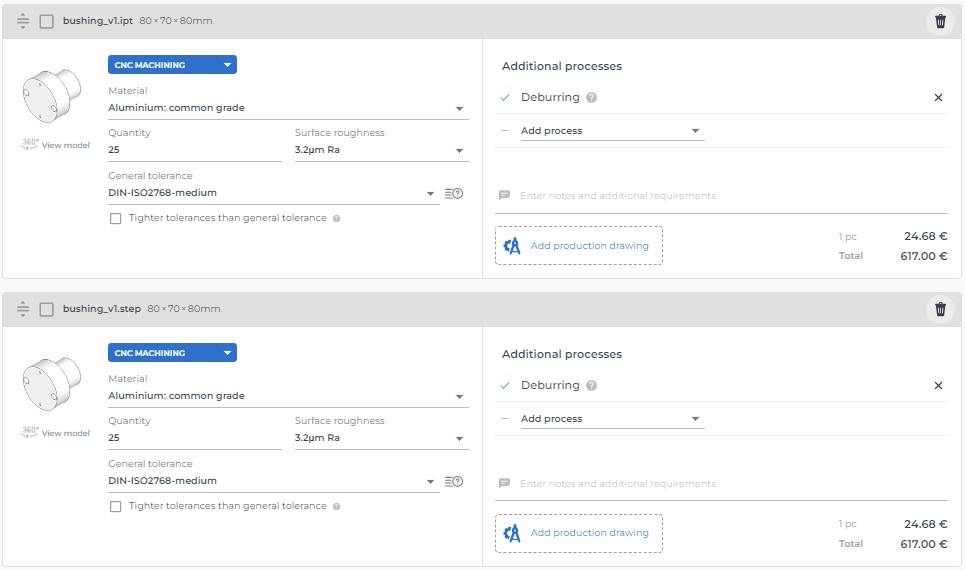
Task: Open CNC Machining dropdown for bushing_v1.ipt
Action: 172,65
